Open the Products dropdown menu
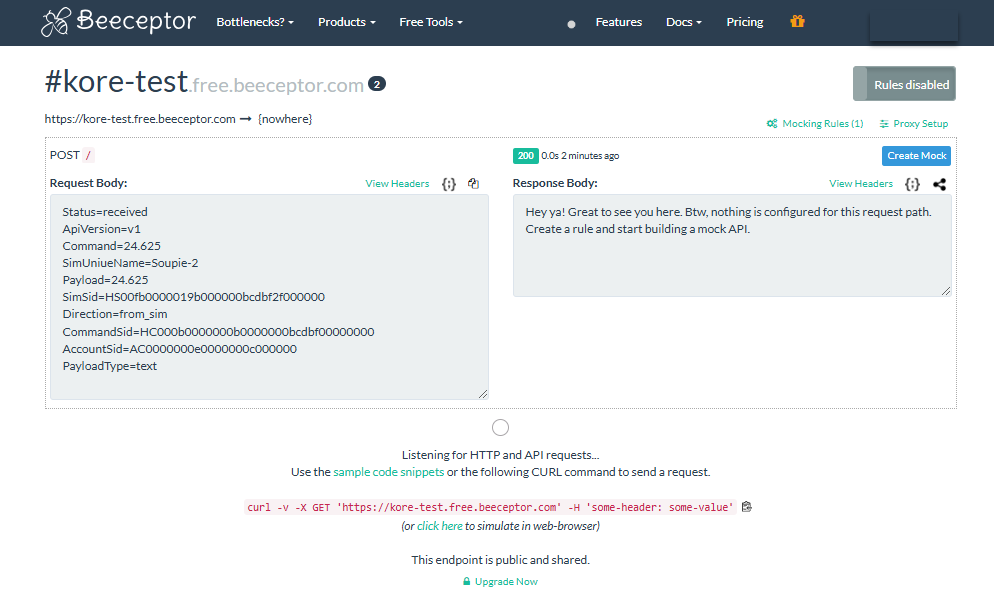The image size is (994, 604). click(347, 22)
